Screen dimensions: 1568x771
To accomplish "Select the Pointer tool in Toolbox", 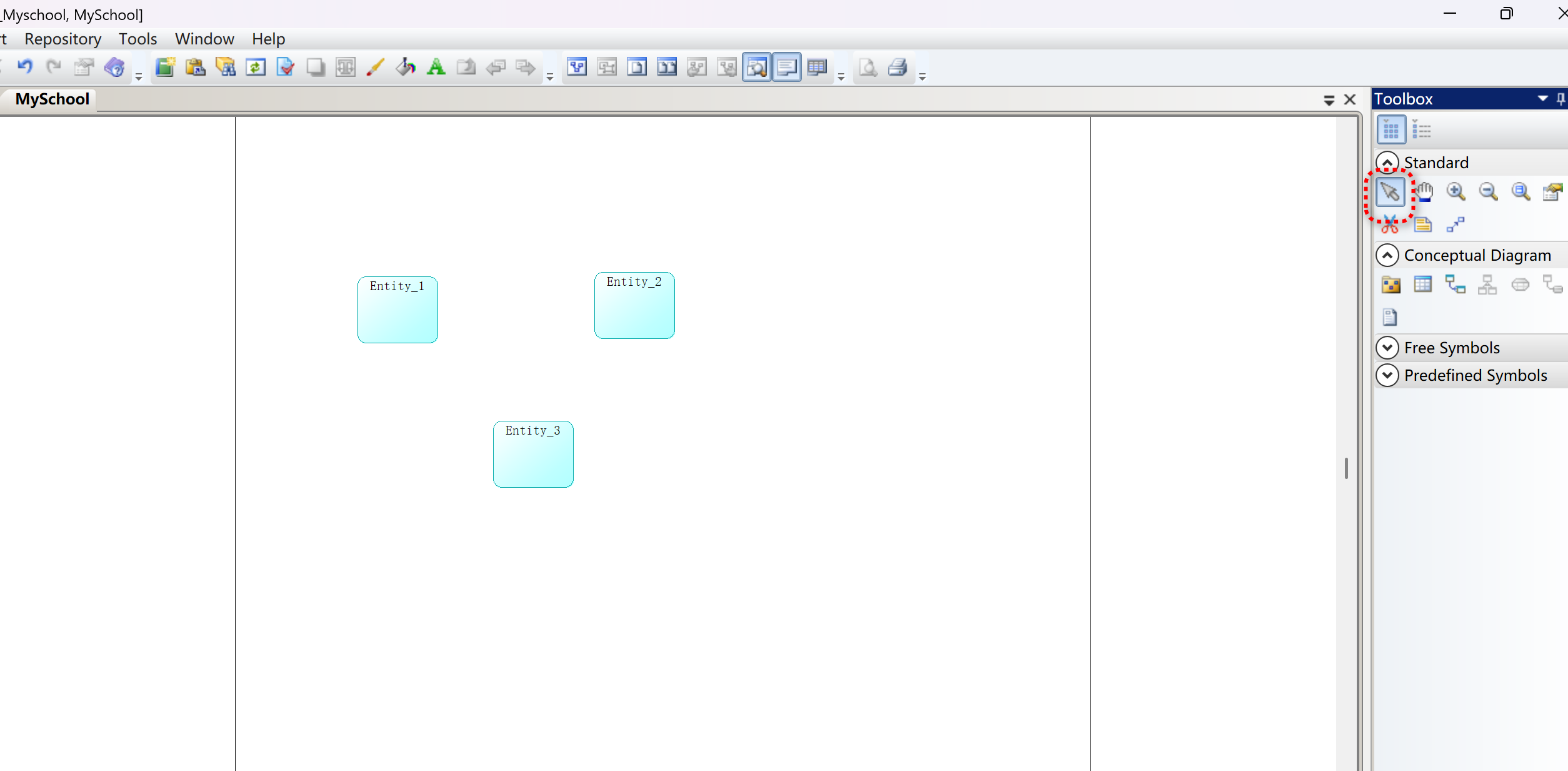I will [x=1390, y=191].
